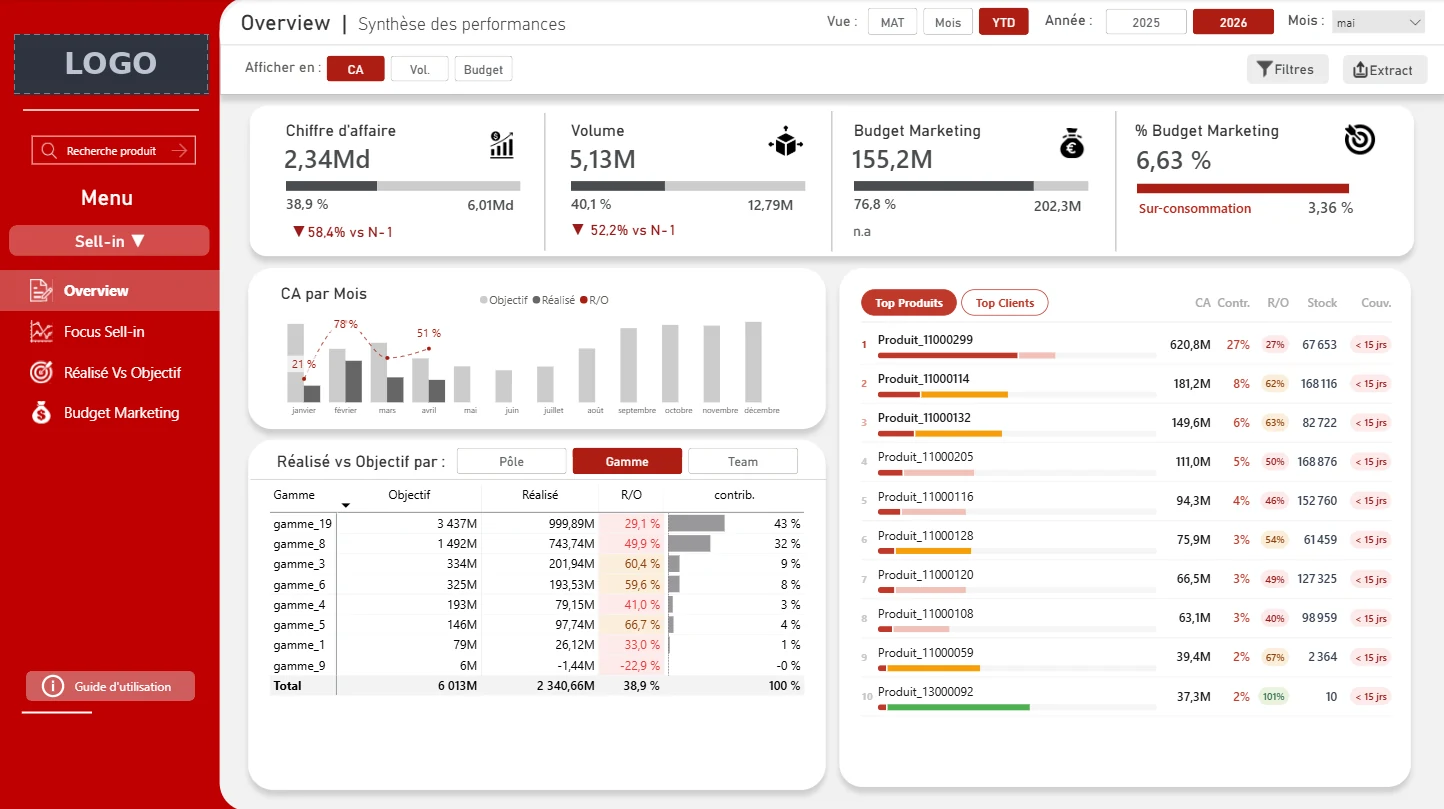Click the Total row label
Viewport: 1444px width, 809px height.
pyautogui.click(x=287, y=686)
